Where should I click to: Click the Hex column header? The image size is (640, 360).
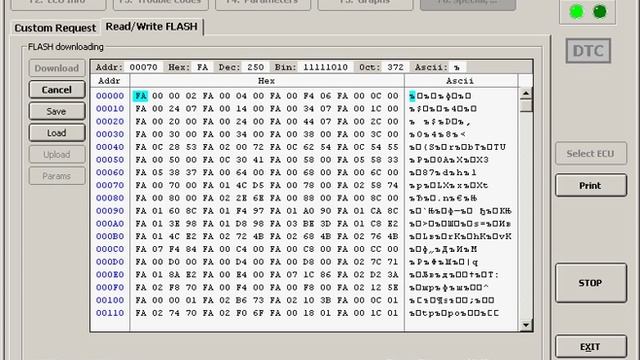coord(267,81)
